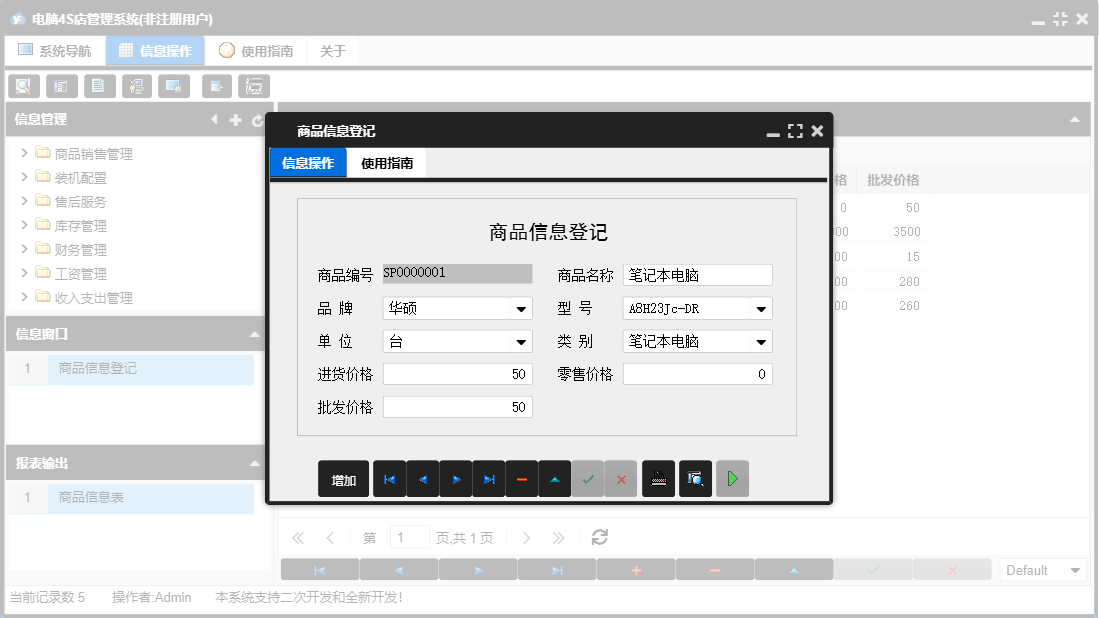
Task: Open the 品牌 brand dropdown showing 华硕
Action: point(521,307)
